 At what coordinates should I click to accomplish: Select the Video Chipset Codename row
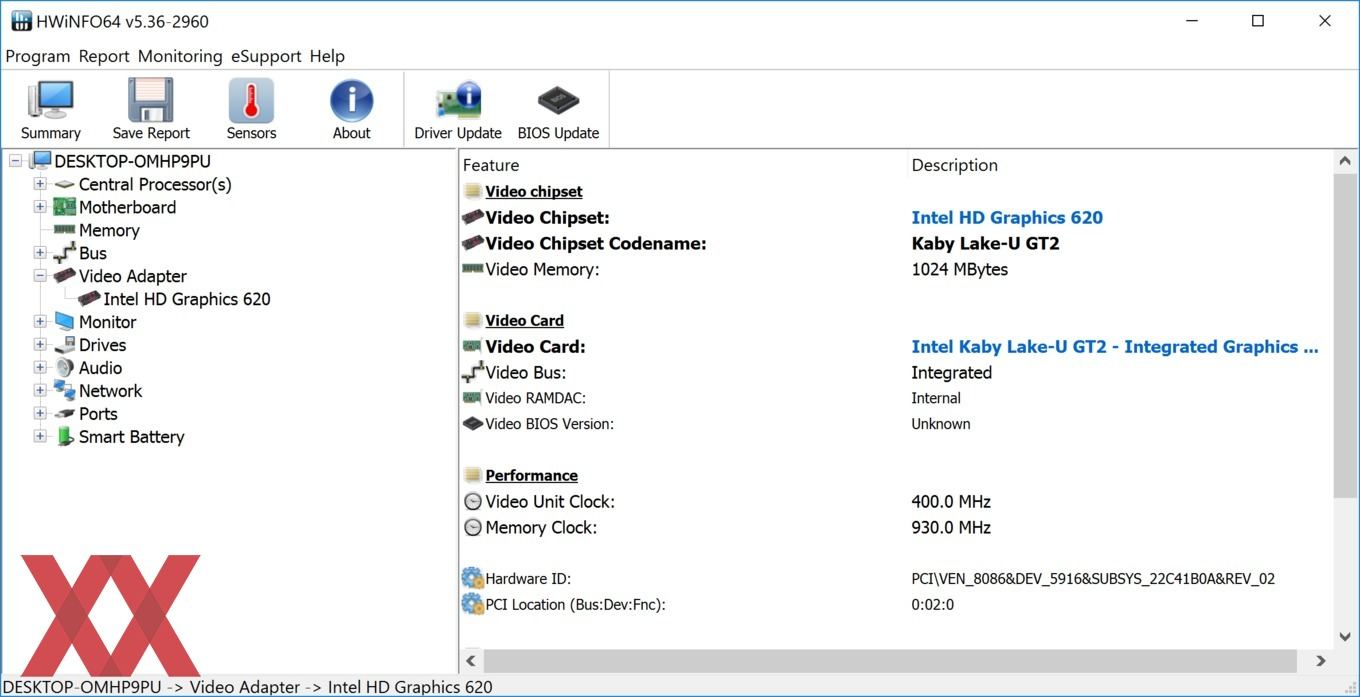[895, 244]
